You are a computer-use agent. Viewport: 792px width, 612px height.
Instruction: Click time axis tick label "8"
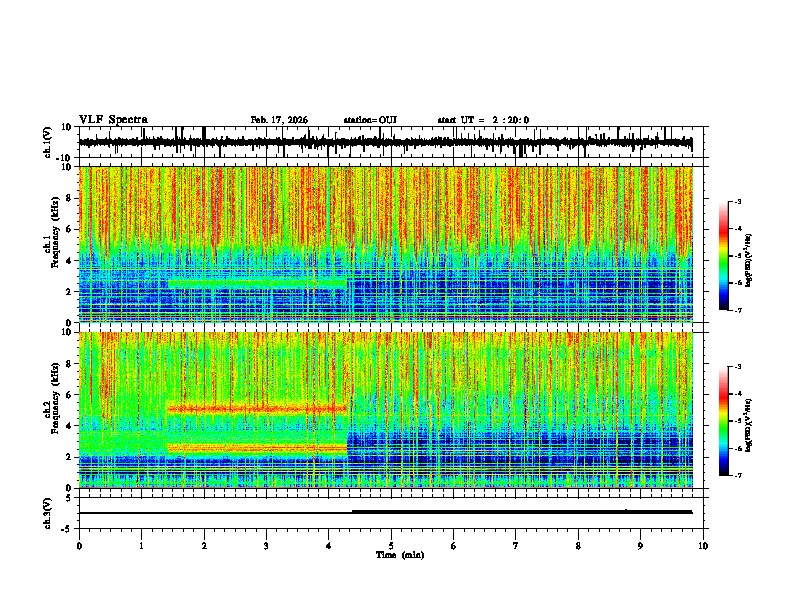(x=578, y=546)
